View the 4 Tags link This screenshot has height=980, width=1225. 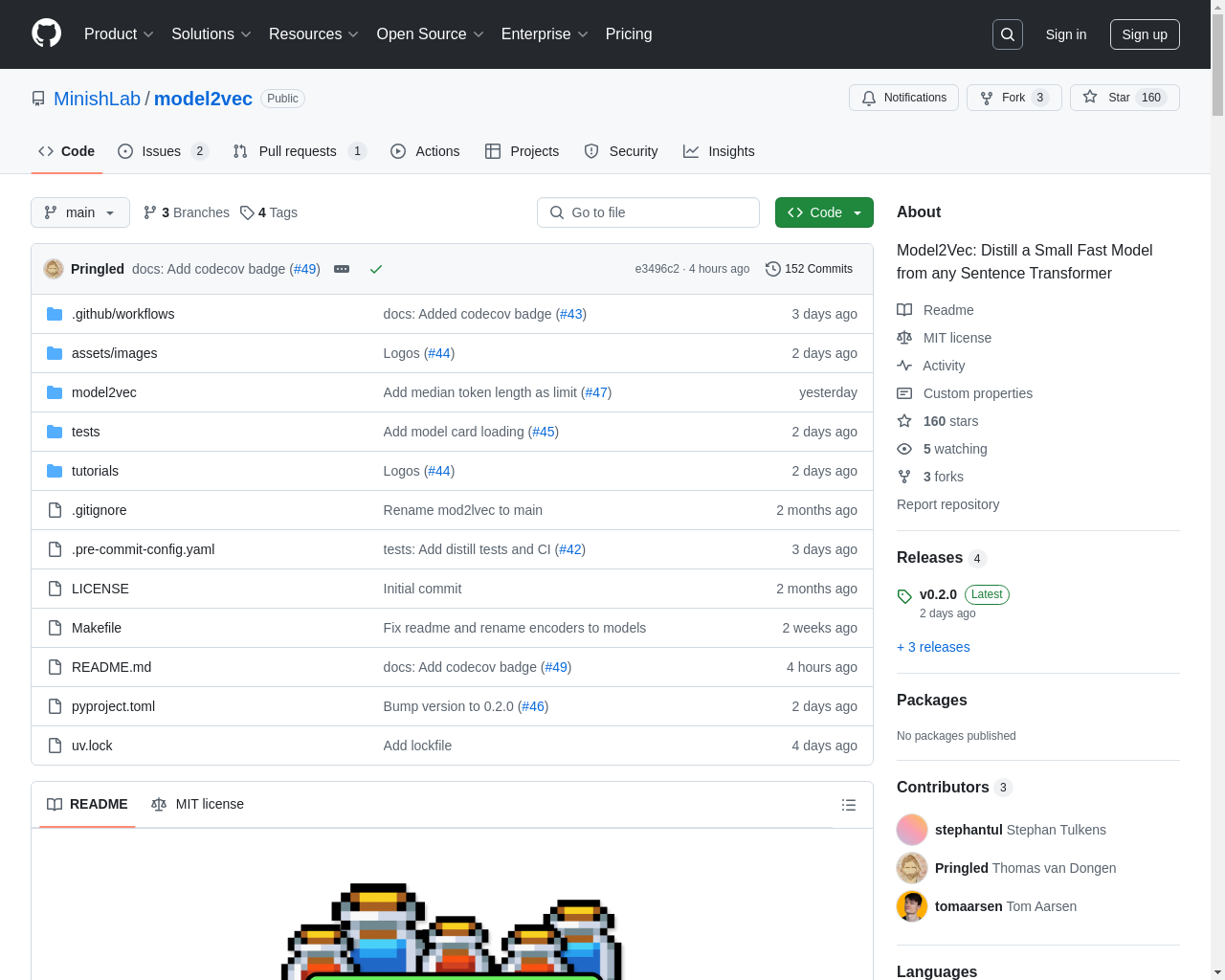269,212
